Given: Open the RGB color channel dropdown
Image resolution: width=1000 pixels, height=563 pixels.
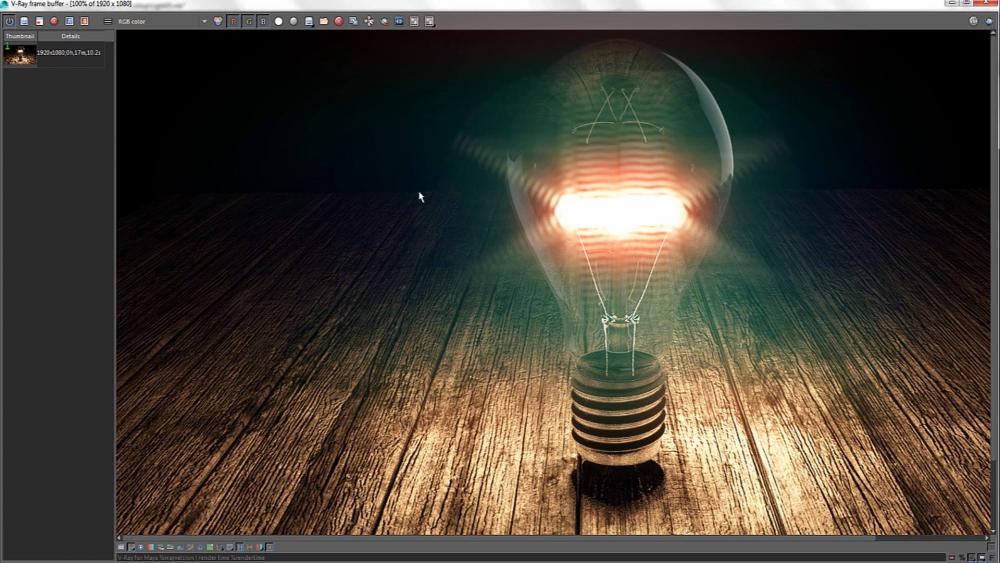Looking at the screenshot, I should (163, 21).
